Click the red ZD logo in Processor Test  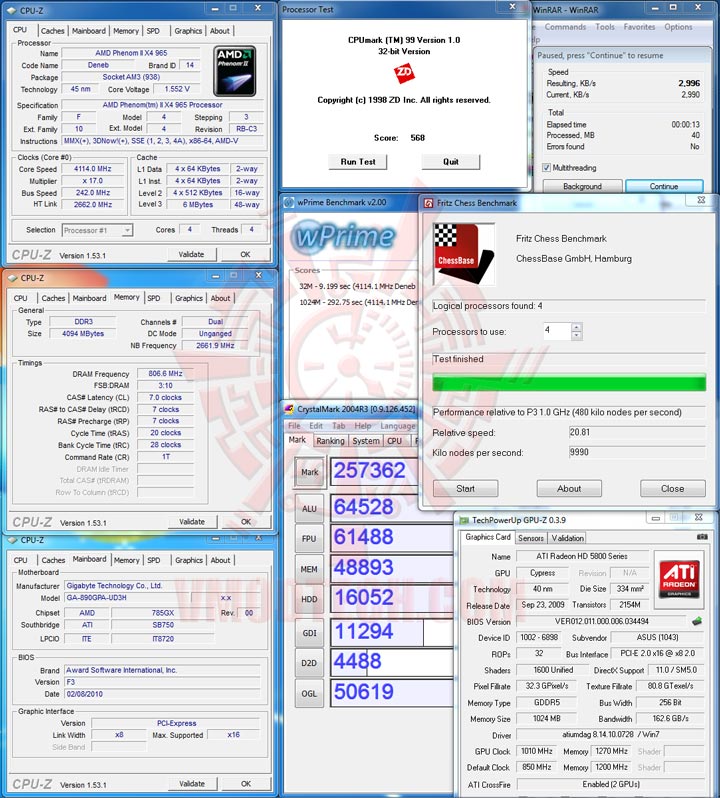pyautogui.click(x=404, y=73)
